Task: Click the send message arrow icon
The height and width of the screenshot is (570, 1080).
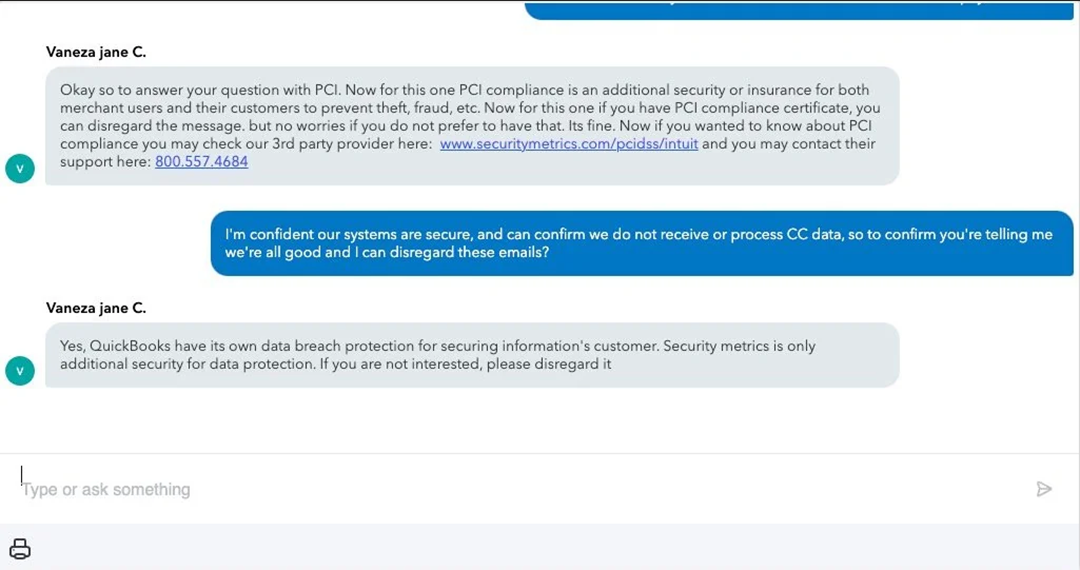Action: [1044, 489]
